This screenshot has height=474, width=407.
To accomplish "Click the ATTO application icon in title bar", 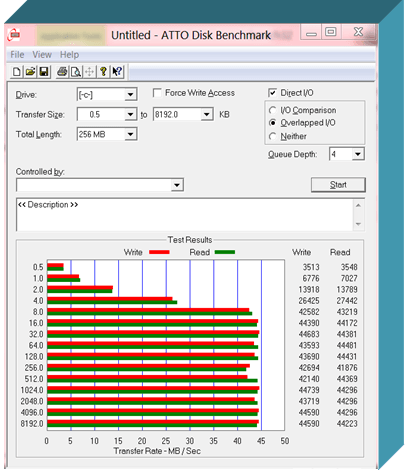I will (14, 35).
